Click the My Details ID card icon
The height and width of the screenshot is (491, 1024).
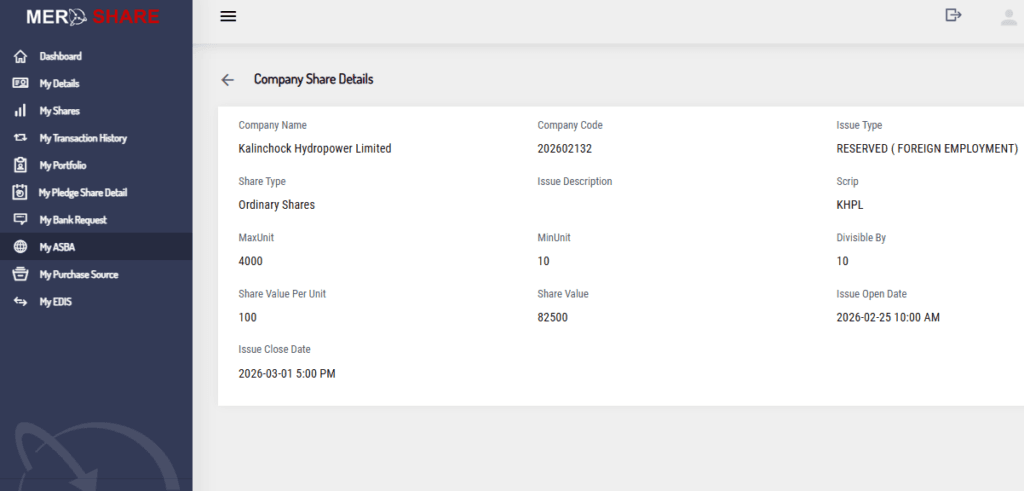20,83
